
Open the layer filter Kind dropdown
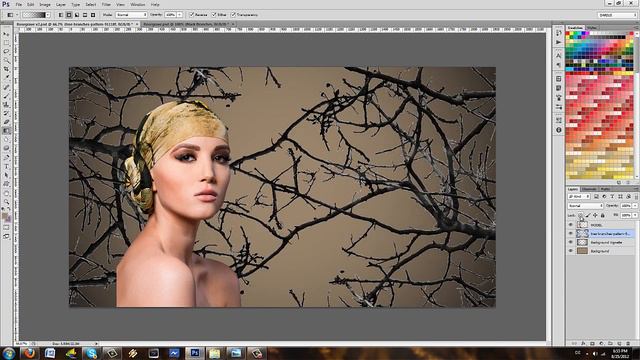click(x=579, y=196)
